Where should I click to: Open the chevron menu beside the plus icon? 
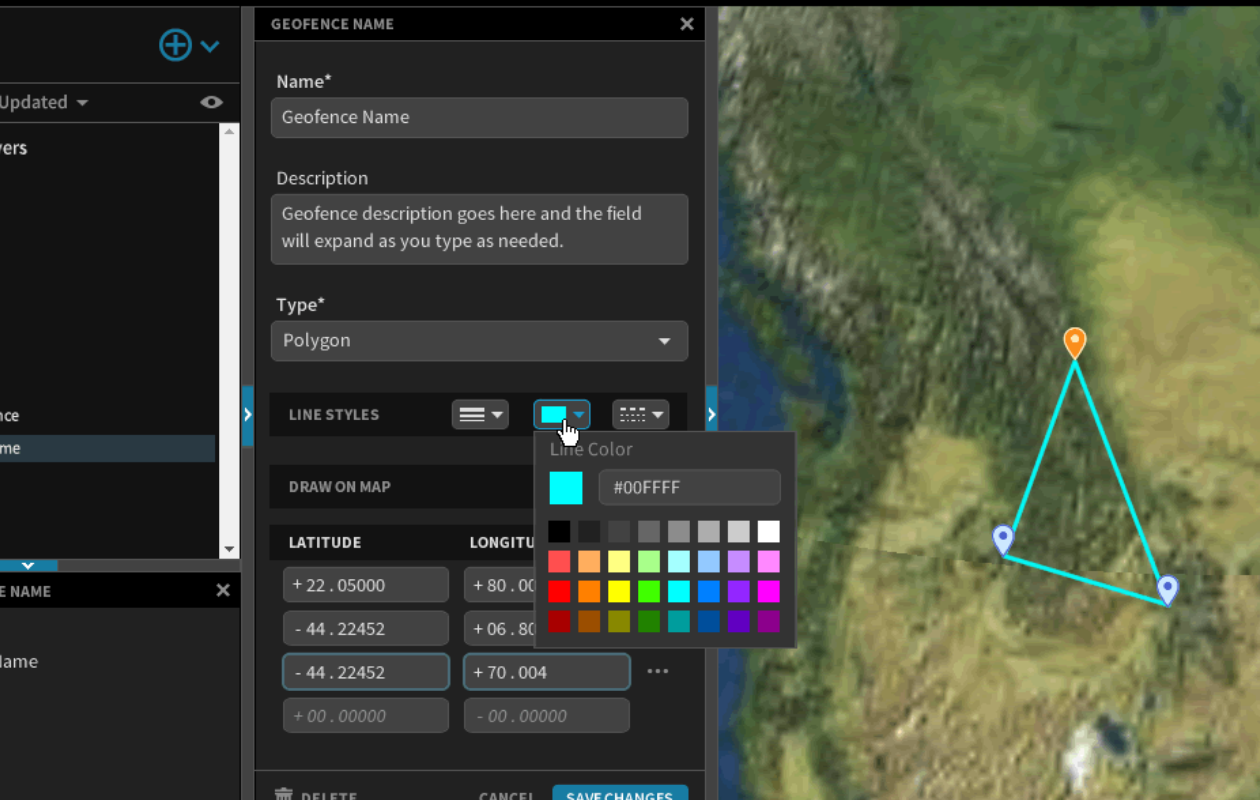pyautogui.click(x=210, y=46)
